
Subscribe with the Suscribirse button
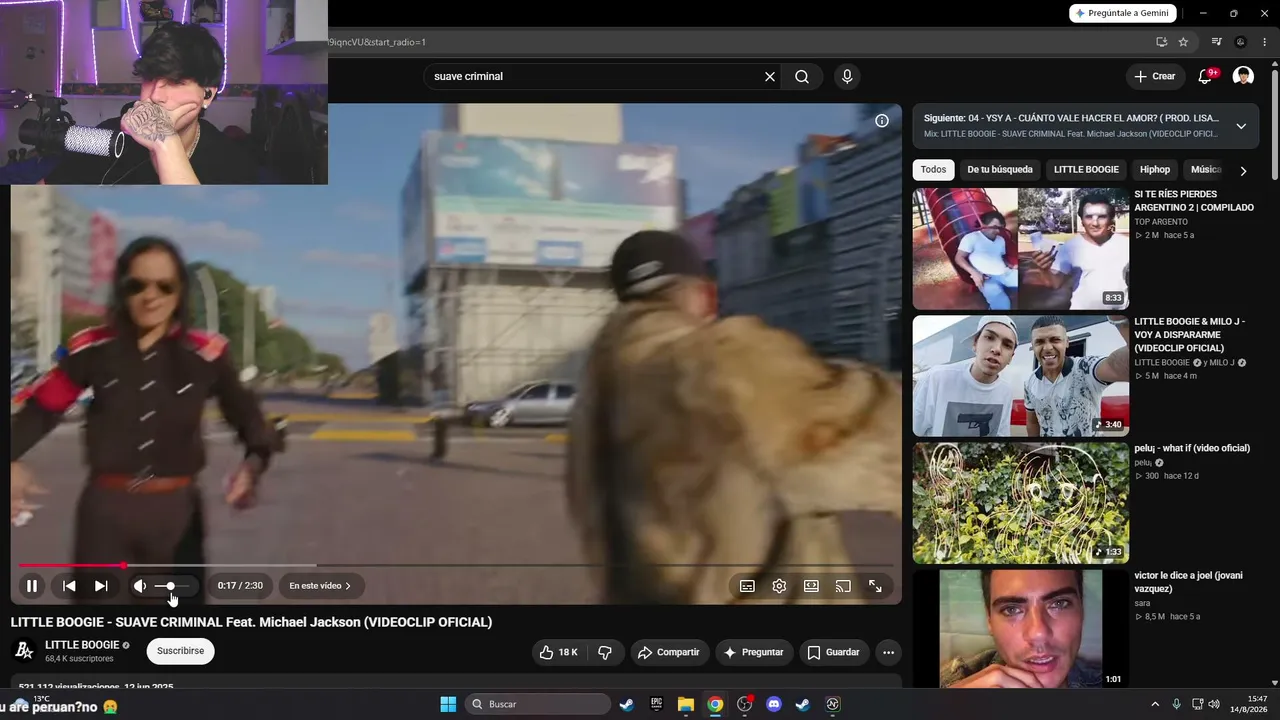tap(181, 651)
